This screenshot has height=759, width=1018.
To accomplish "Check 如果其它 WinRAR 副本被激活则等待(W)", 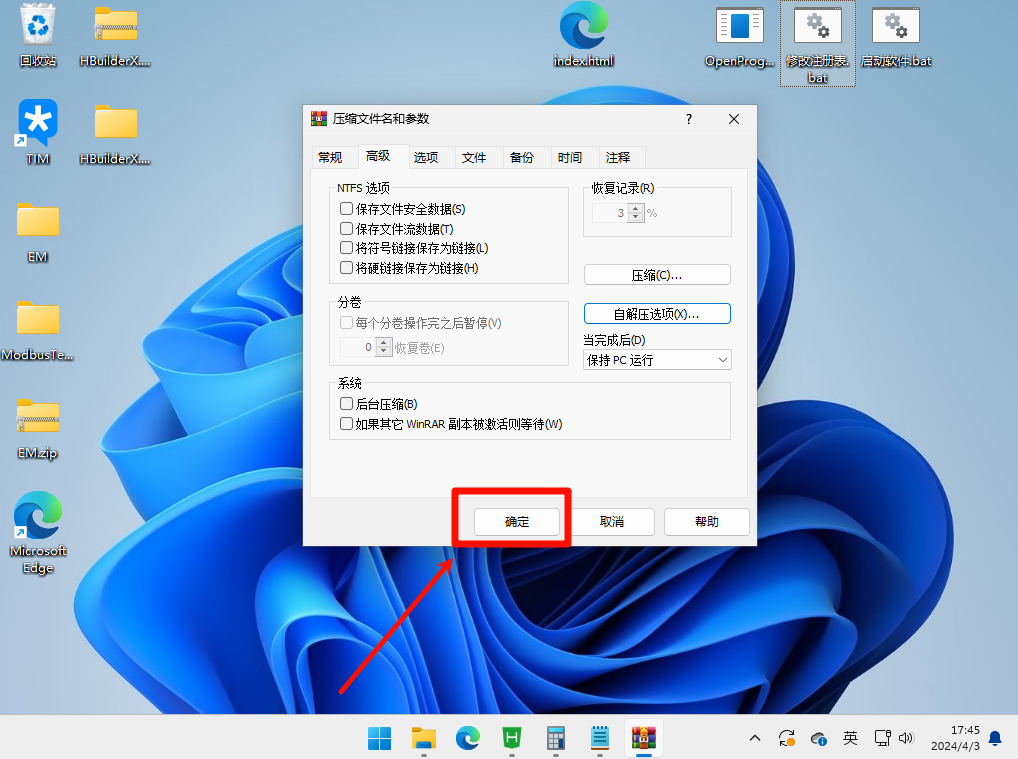I will point(347,424).
